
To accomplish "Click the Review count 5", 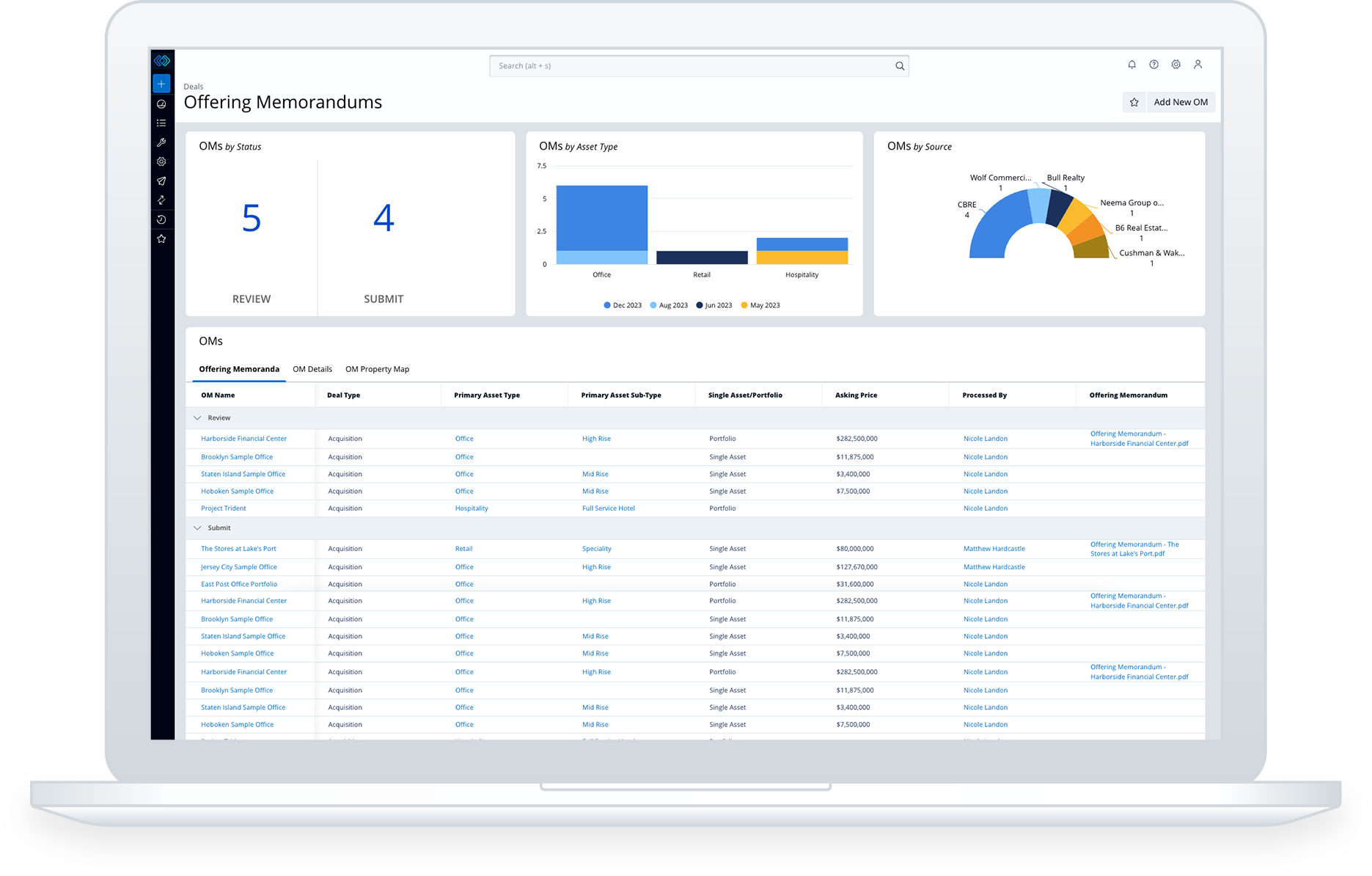I will (x=252, y=218).
